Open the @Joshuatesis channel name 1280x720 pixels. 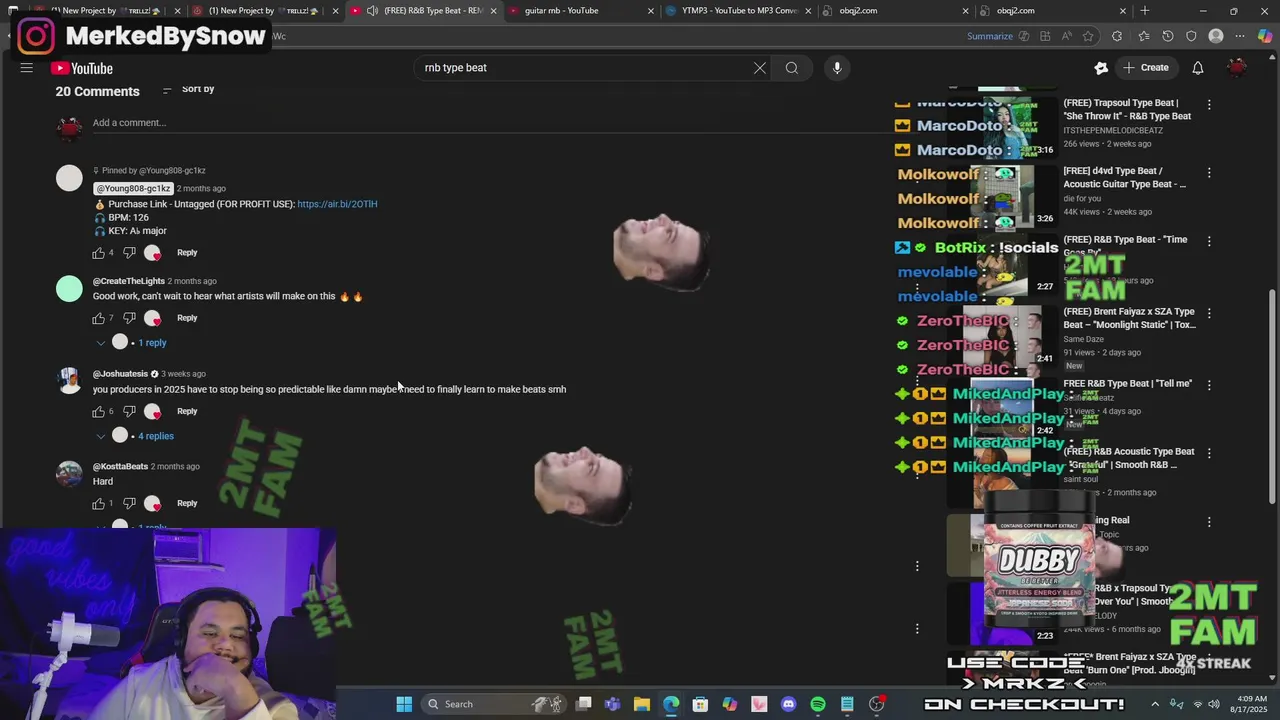[x=120, y=374]
